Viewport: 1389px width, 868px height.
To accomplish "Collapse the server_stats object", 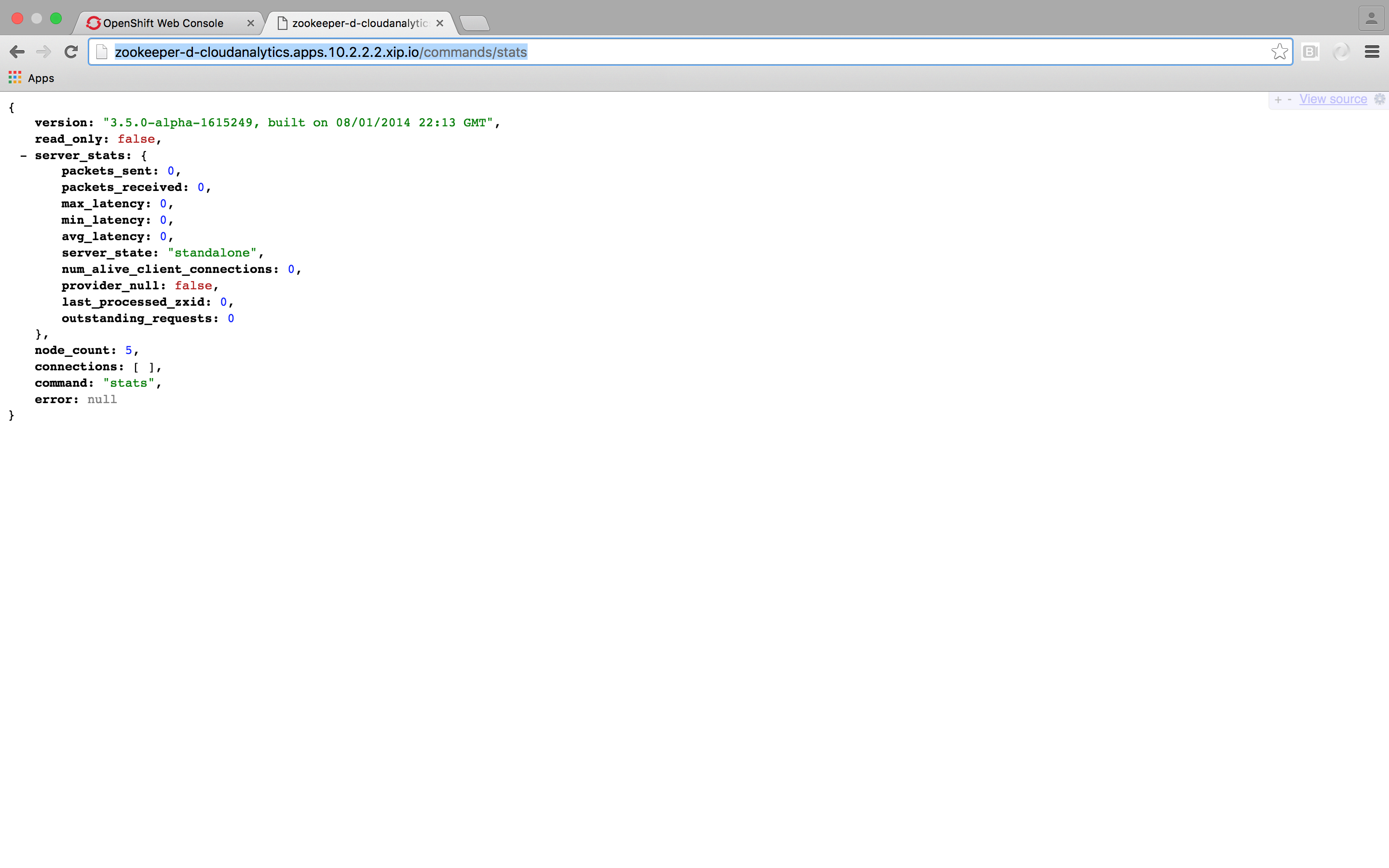I will pyautogui.click(x=24, y=156).
